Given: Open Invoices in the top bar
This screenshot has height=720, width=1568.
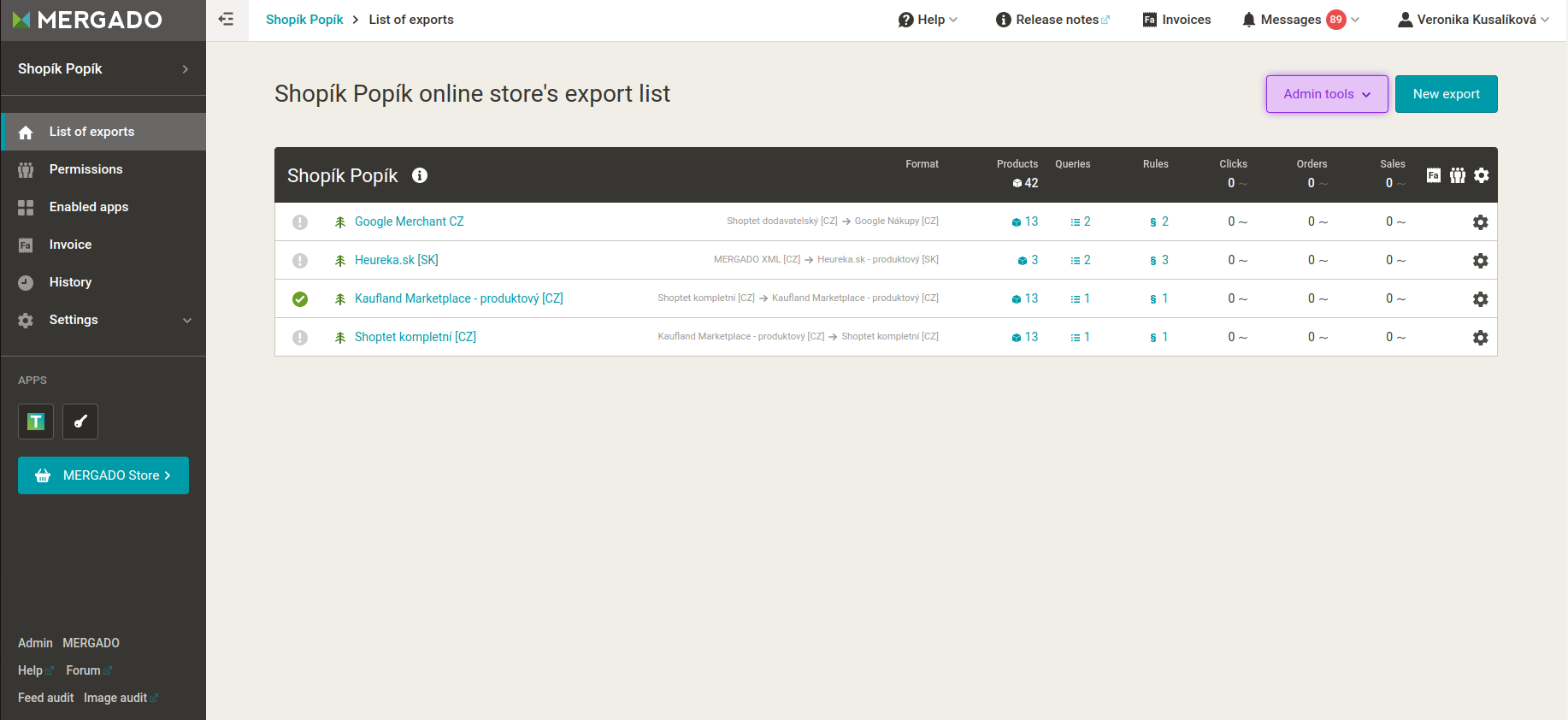Looking at the screenshot, I should coord(1176,20).
